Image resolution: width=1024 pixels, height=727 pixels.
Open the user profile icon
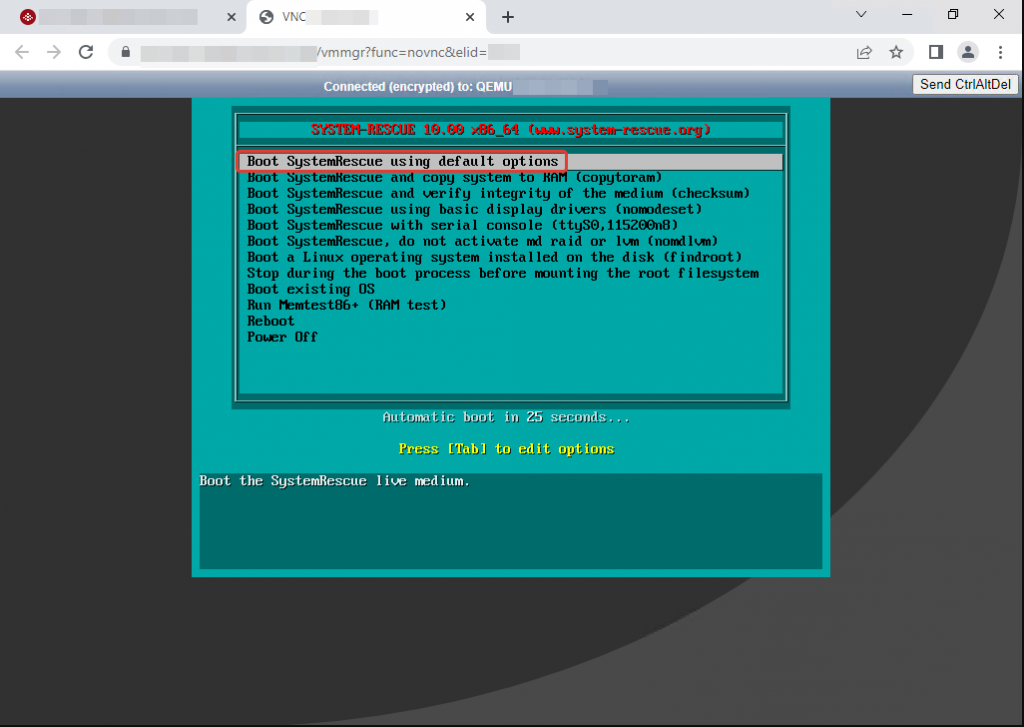[x=968, y=52]
